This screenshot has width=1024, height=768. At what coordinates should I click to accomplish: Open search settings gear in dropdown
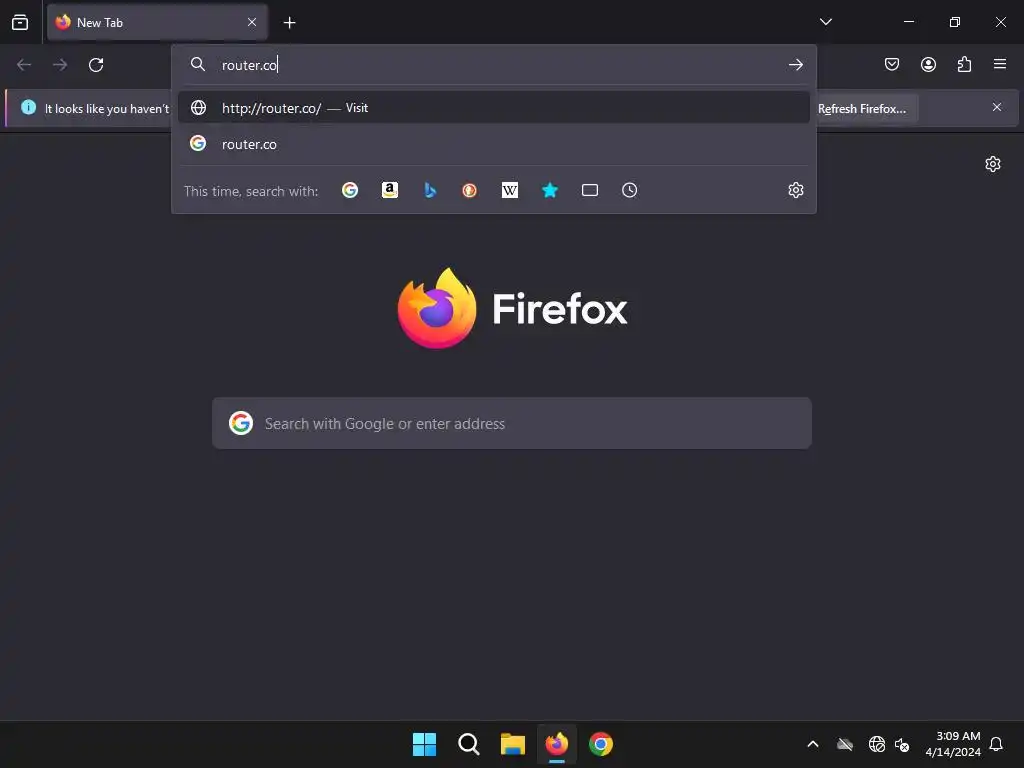pyautogui.click(x=795, y=190)
